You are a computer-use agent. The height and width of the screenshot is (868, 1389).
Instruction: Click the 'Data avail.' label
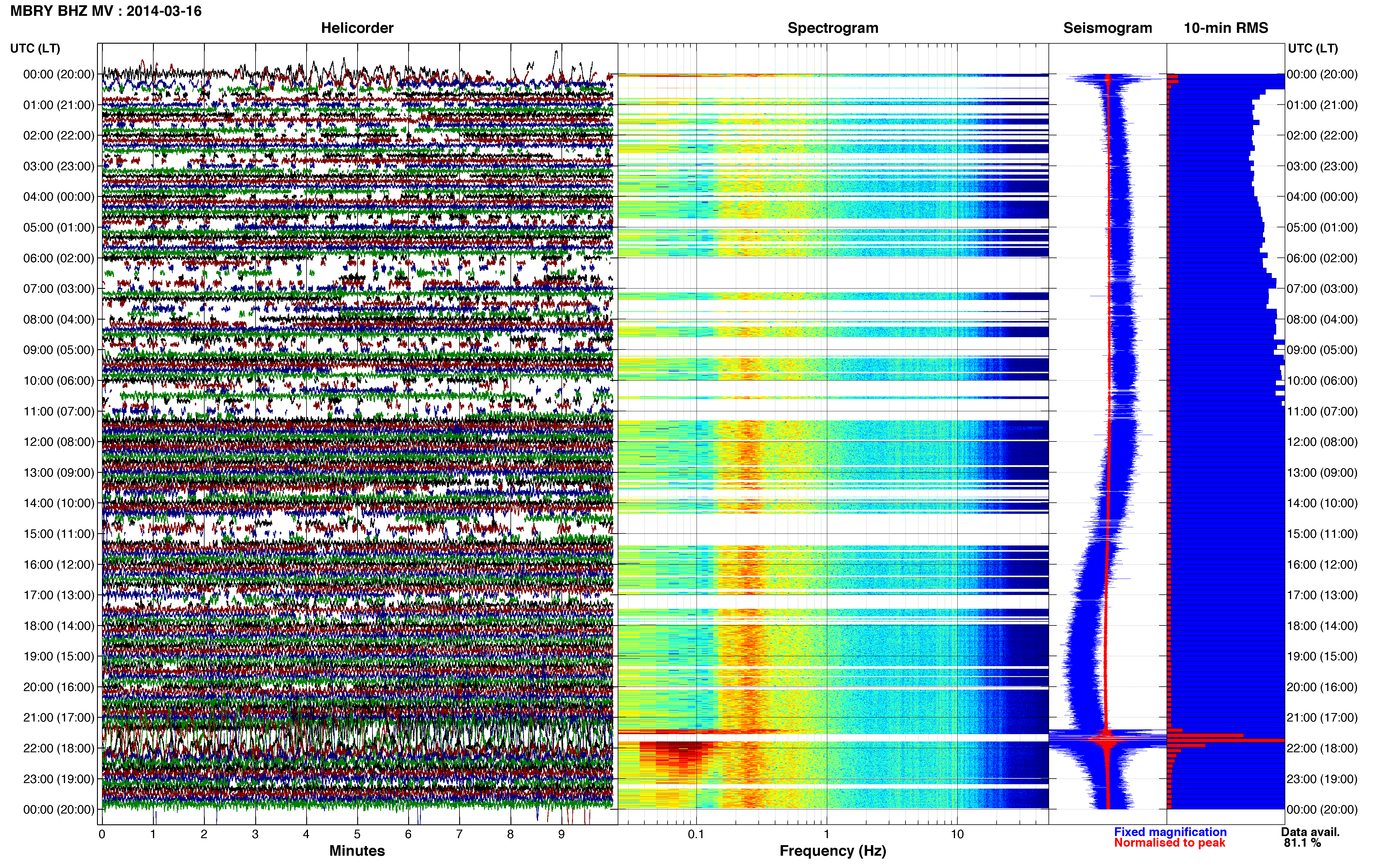(x=1310, y=832)
